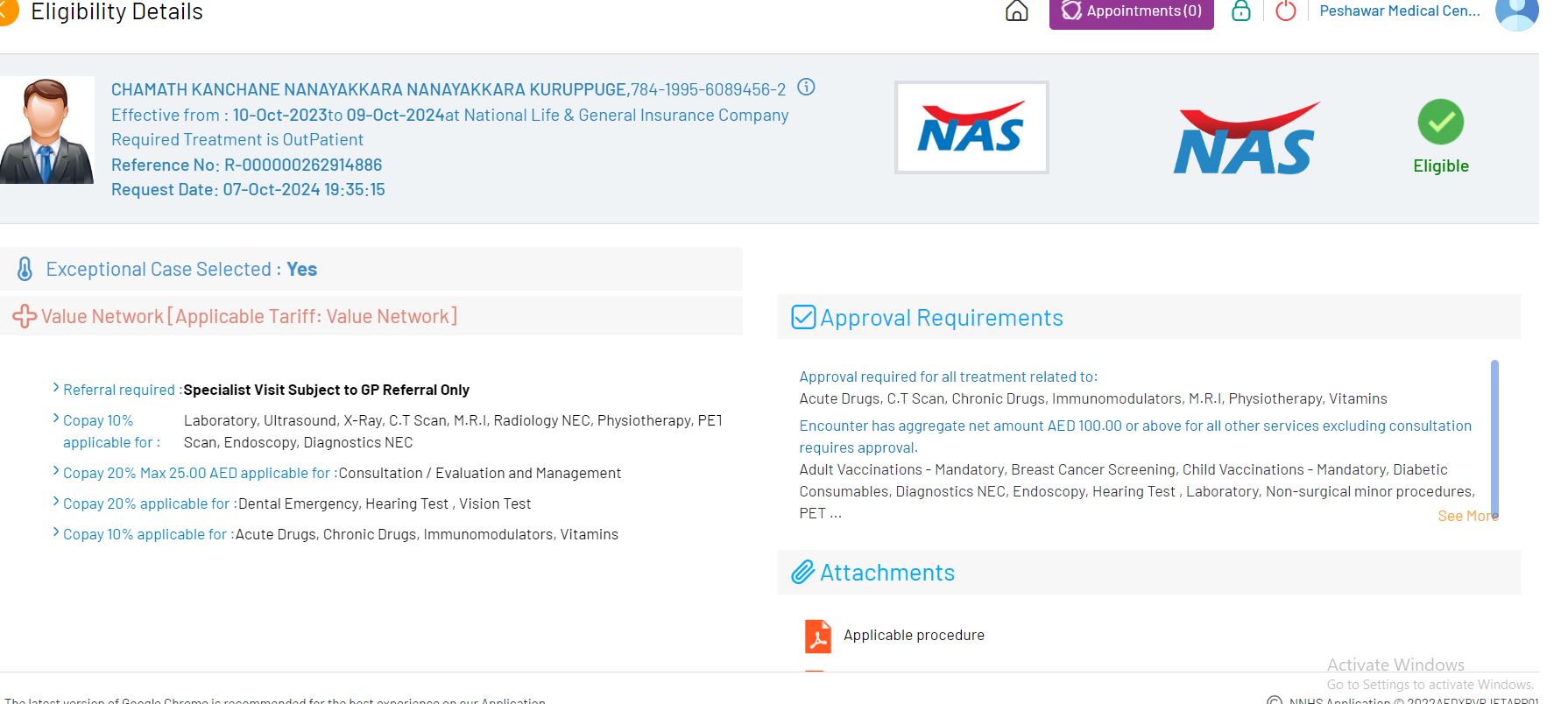
Task: Go to the home page icon
Action: [x=1016, y=11]
